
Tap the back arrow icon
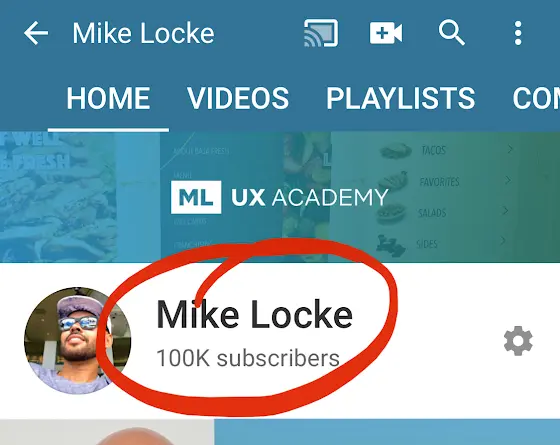click(x=36, y=33)
